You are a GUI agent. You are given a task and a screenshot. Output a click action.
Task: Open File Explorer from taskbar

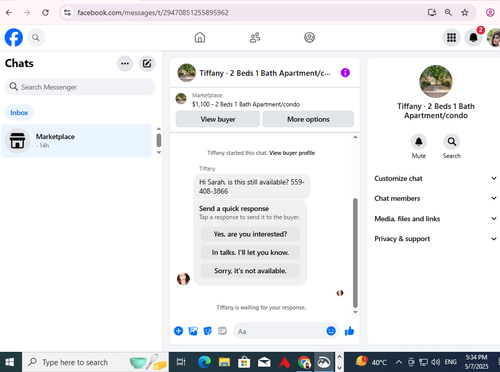pos(224,362)
